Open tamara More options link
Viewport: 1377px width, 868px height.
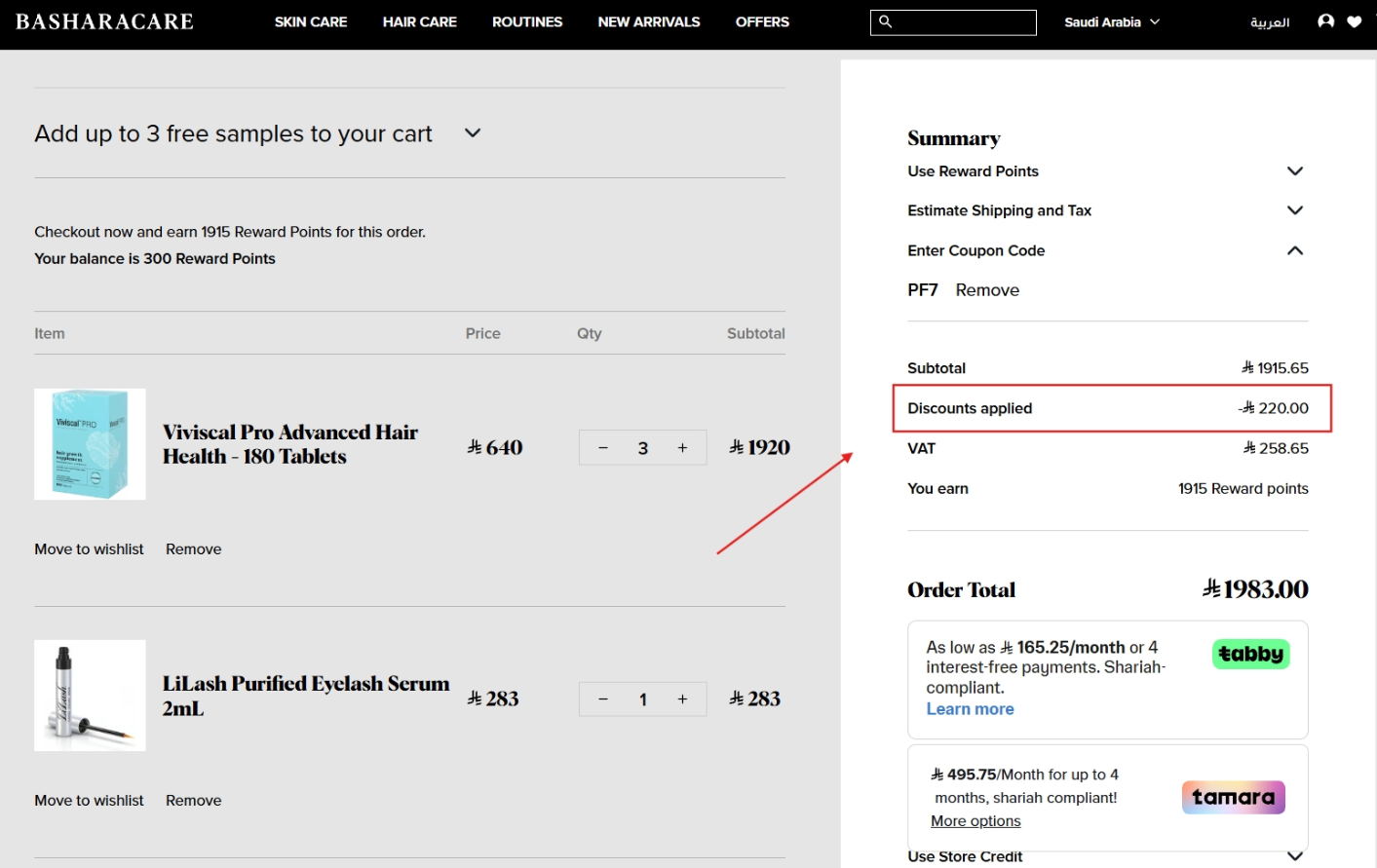[x=975, y=821]
